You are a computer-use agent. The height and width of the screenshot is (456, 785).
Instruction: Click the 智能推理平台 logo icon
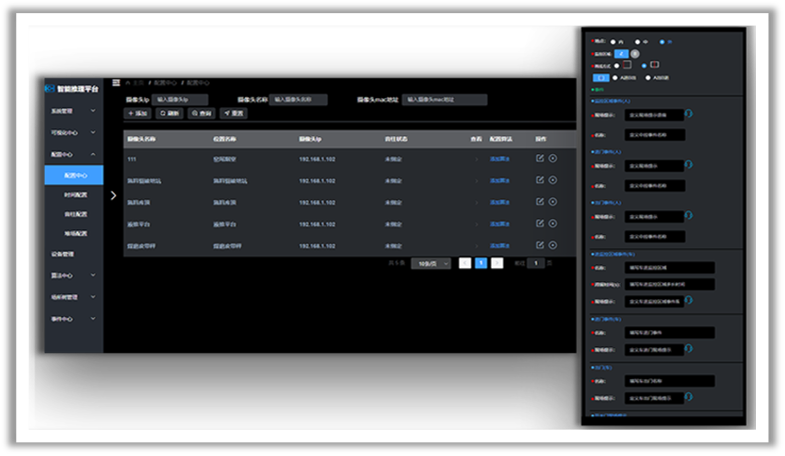click(x=50, y=88)
